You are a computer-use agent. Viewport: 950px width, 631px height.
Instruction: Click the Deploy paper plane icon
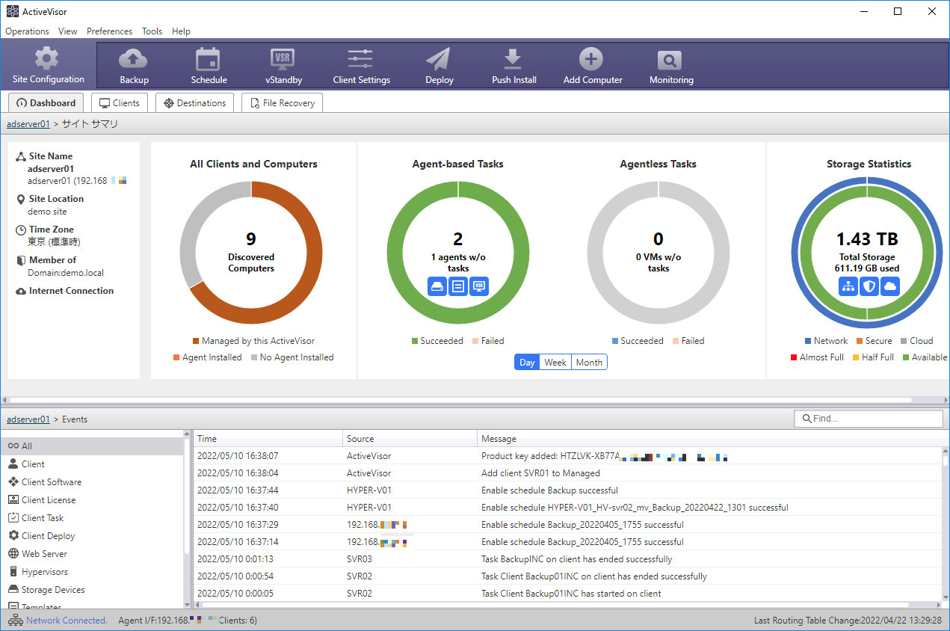tap(439, 59)
